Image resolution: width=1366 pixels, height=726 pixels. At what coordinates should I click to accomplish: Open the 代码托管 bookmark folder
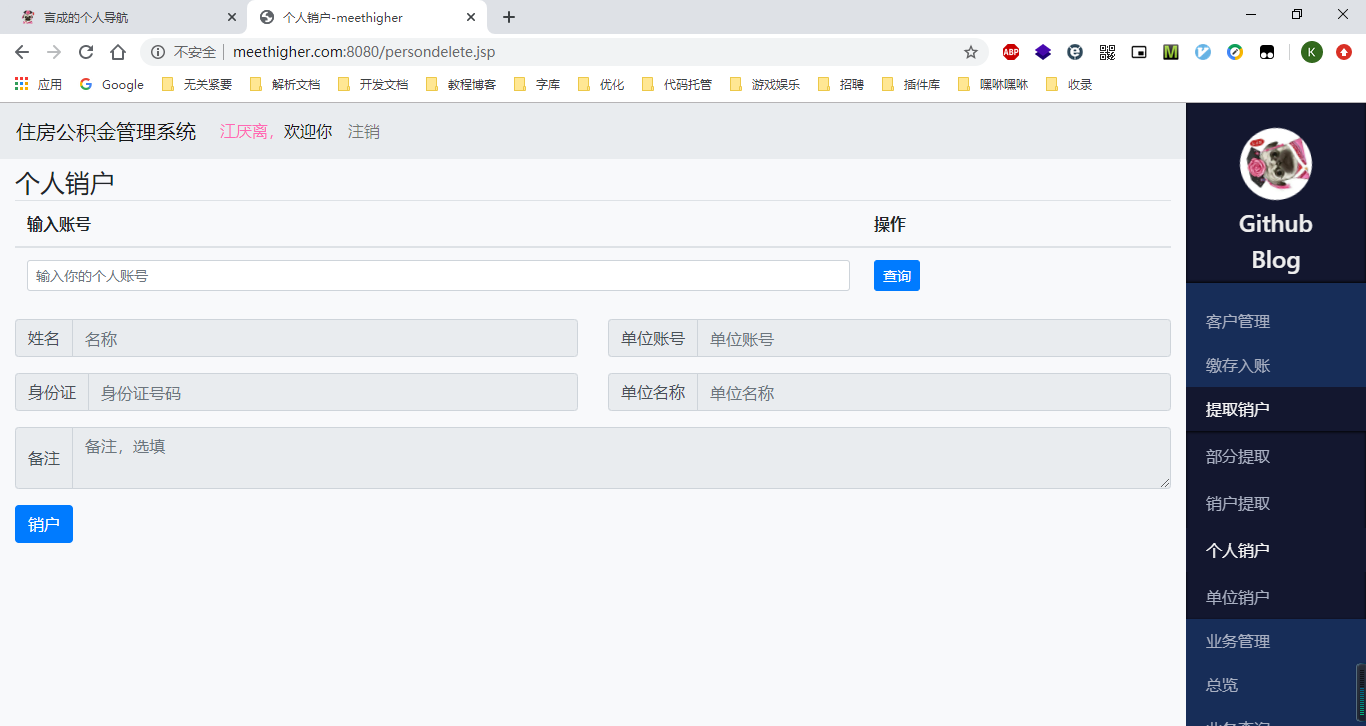(677, 85)
